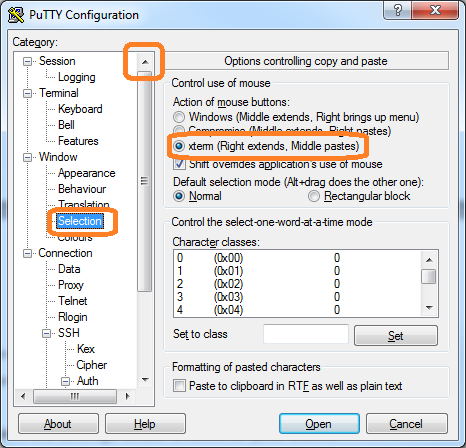Collapse the SSH tree node
Image resolution: width=466 pixels, height=448 pixels.
[46, 333]
